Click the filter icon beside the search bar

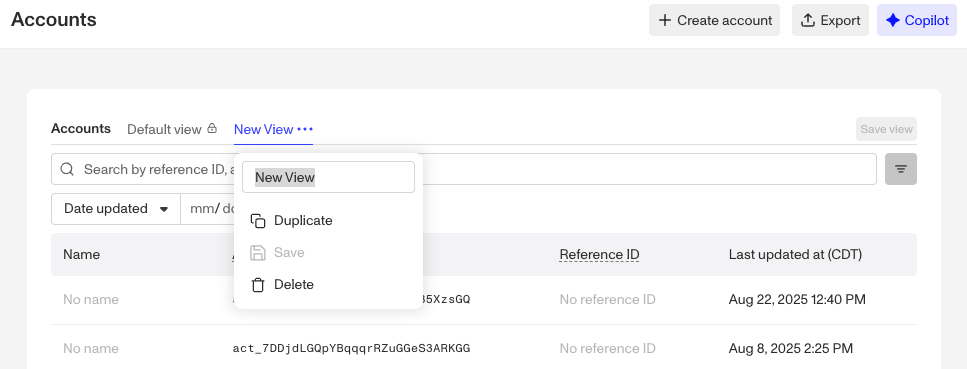pyautogui.click(x=900, y=169)
